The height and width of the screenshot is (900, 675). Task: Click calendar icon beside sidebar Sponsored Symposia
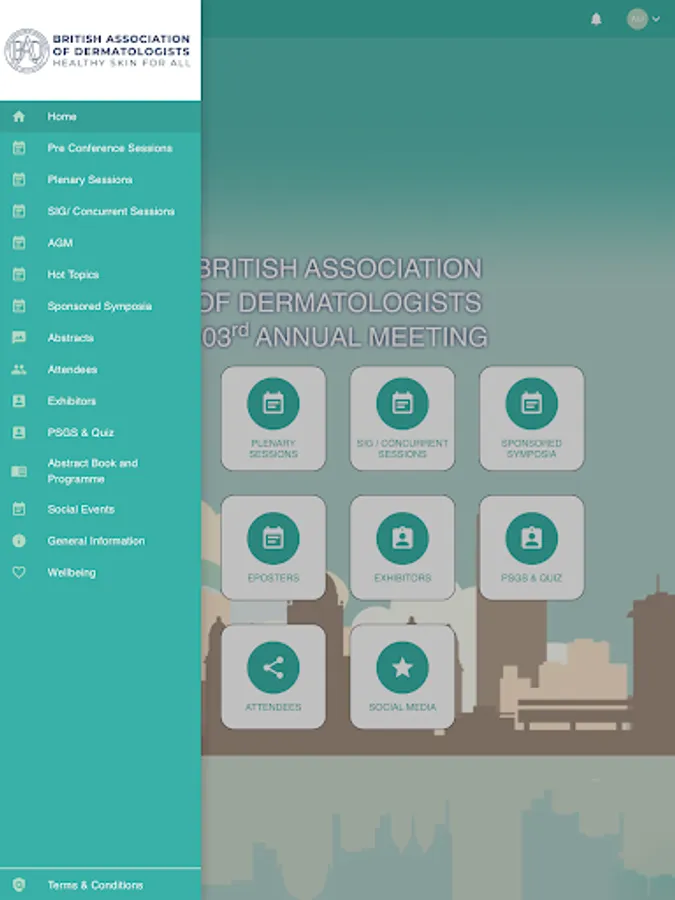point(19,306)
